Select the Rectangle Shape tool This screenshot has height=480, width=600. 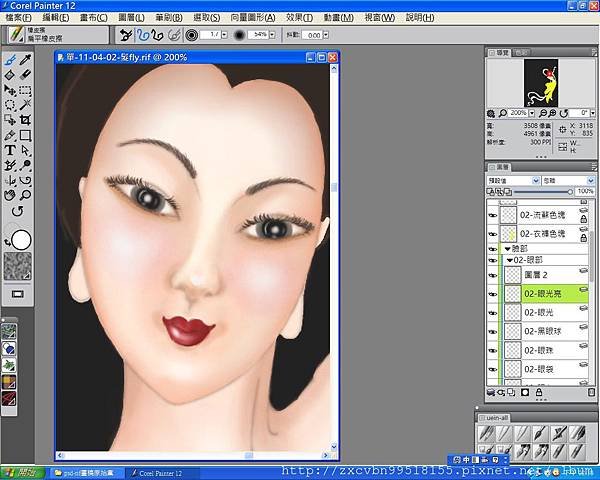(25, 135)
